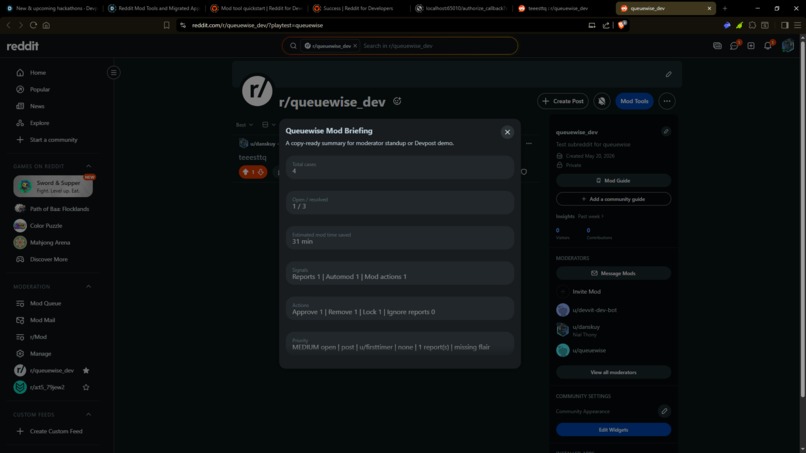Open Reddit chat messages
806x453 pixels.
tap(734, 46)
